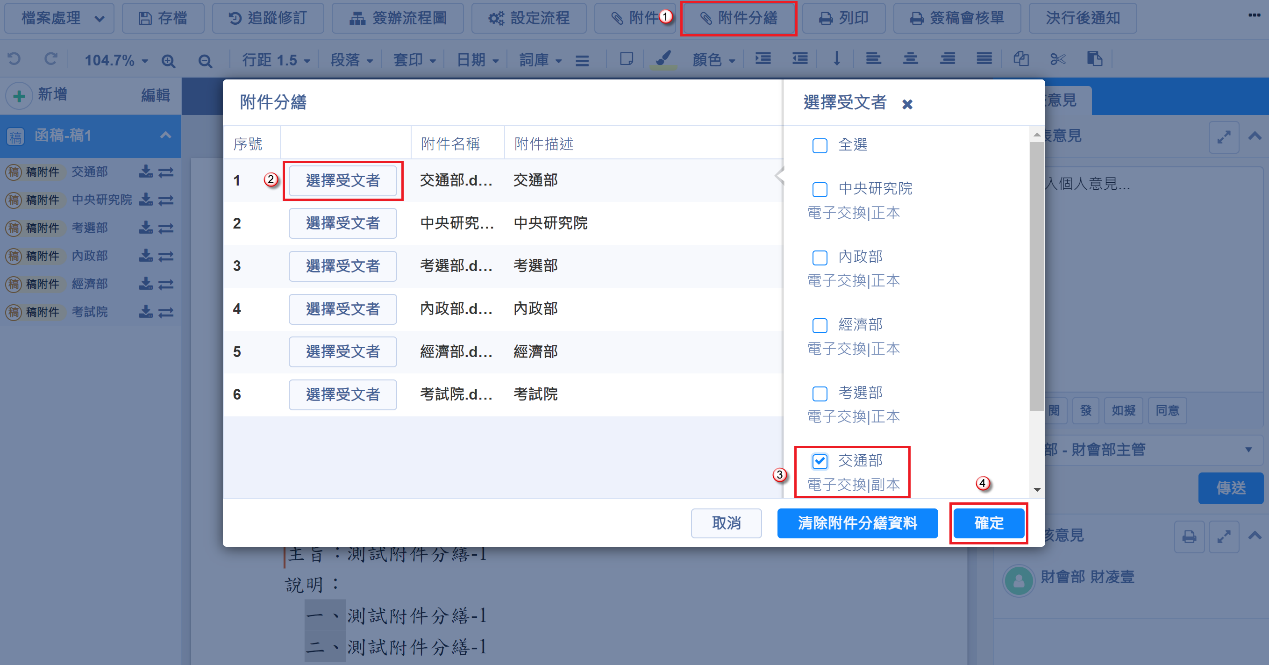1269x665 pixels.
Task: Collapse the 函稿-稿1 section
Action: click(165, 136)
